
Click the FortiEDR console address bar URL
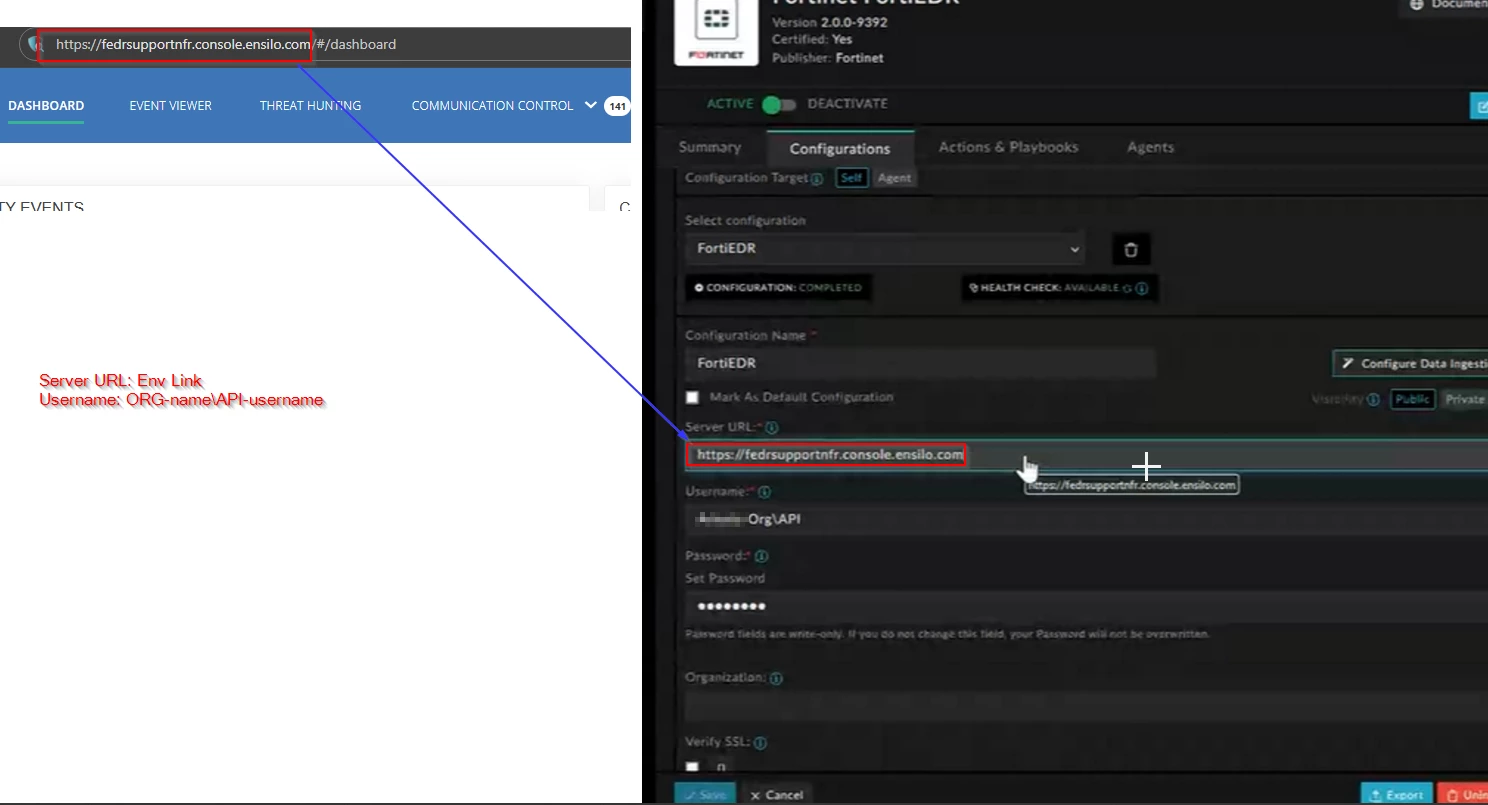(x=226, y=45)
